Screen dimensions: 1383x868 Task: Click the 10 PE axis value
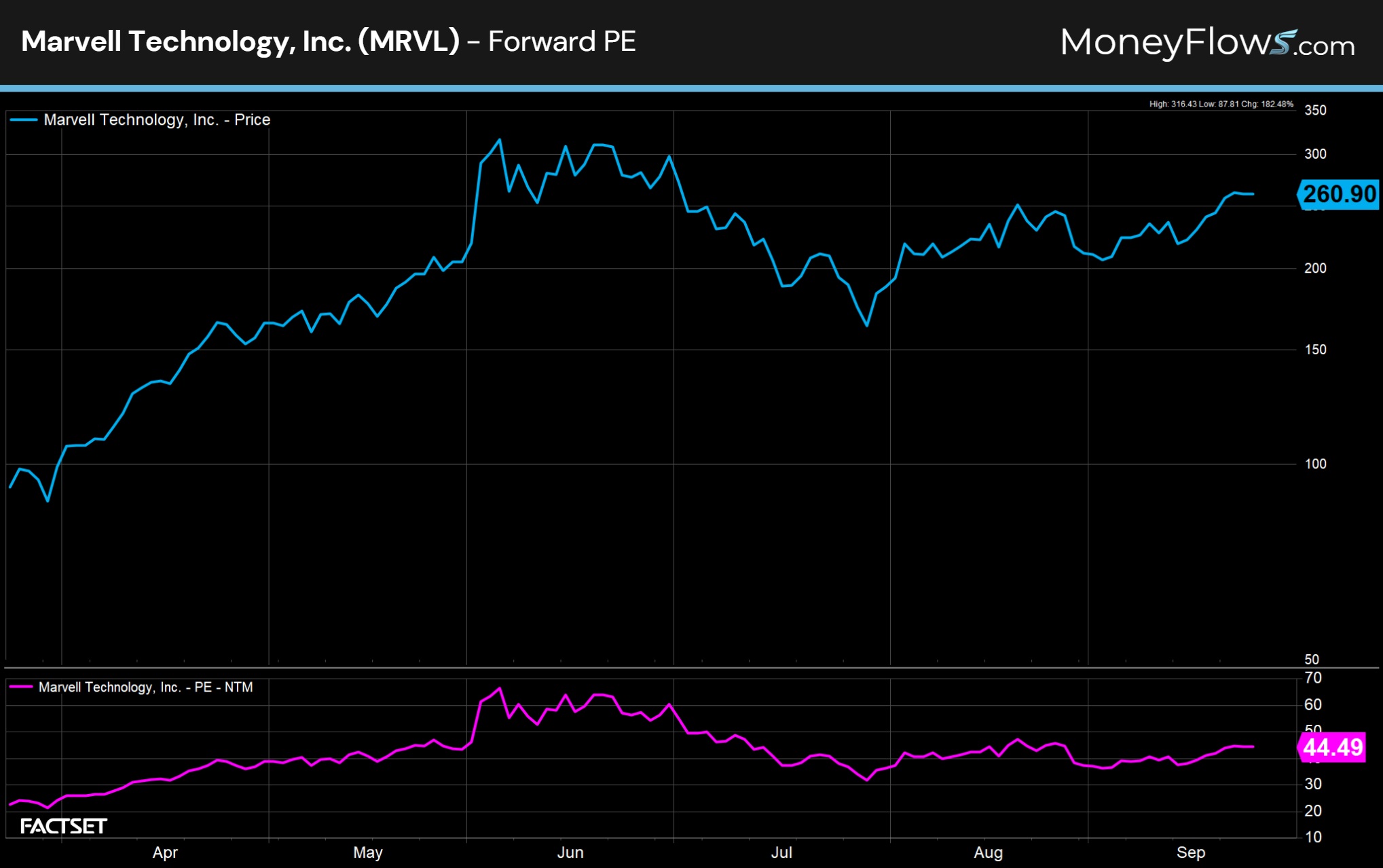click(1313, 837)
